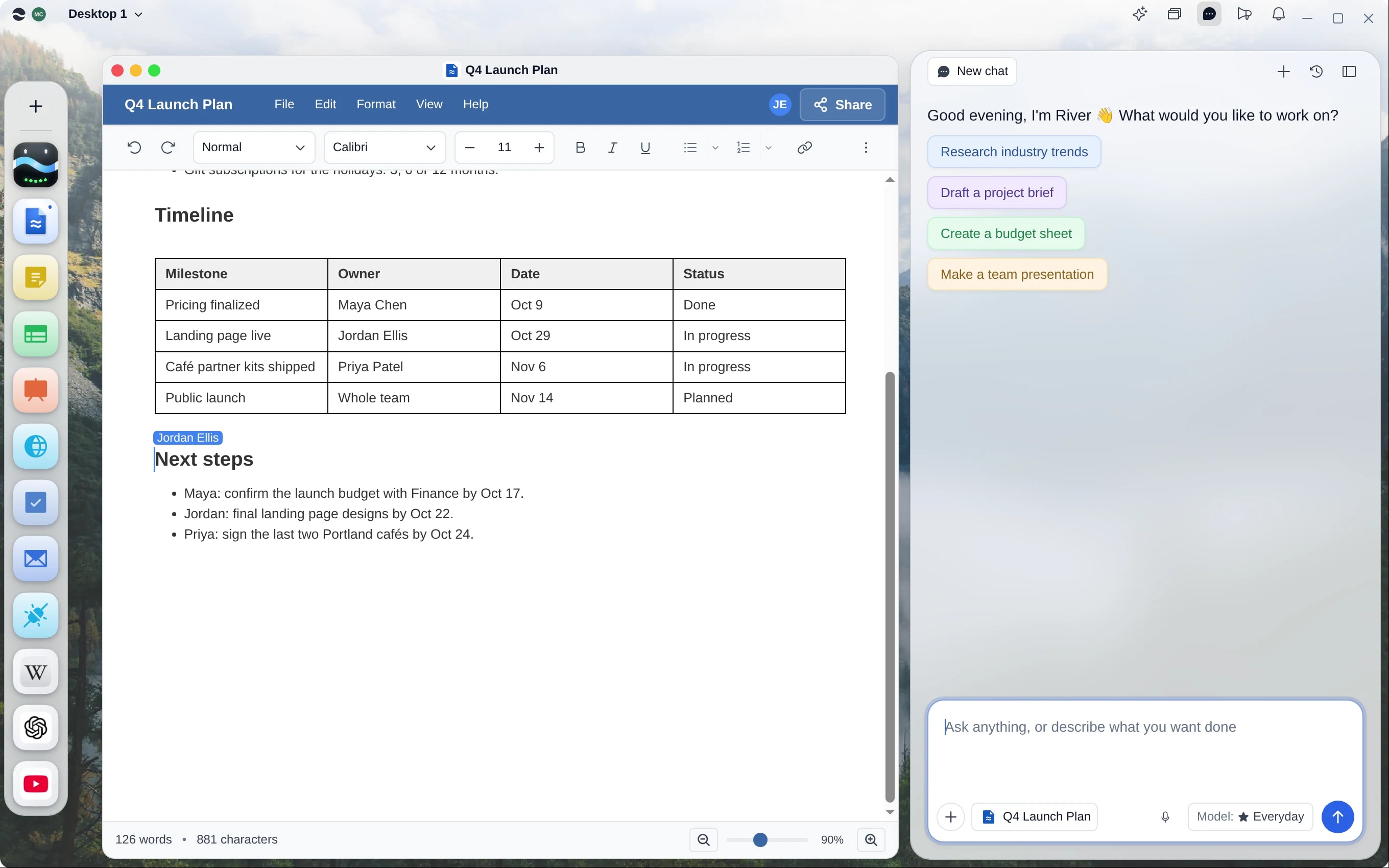1389x868 pixels.
Task: Click the Share button
Action: [x=842, y=105]
